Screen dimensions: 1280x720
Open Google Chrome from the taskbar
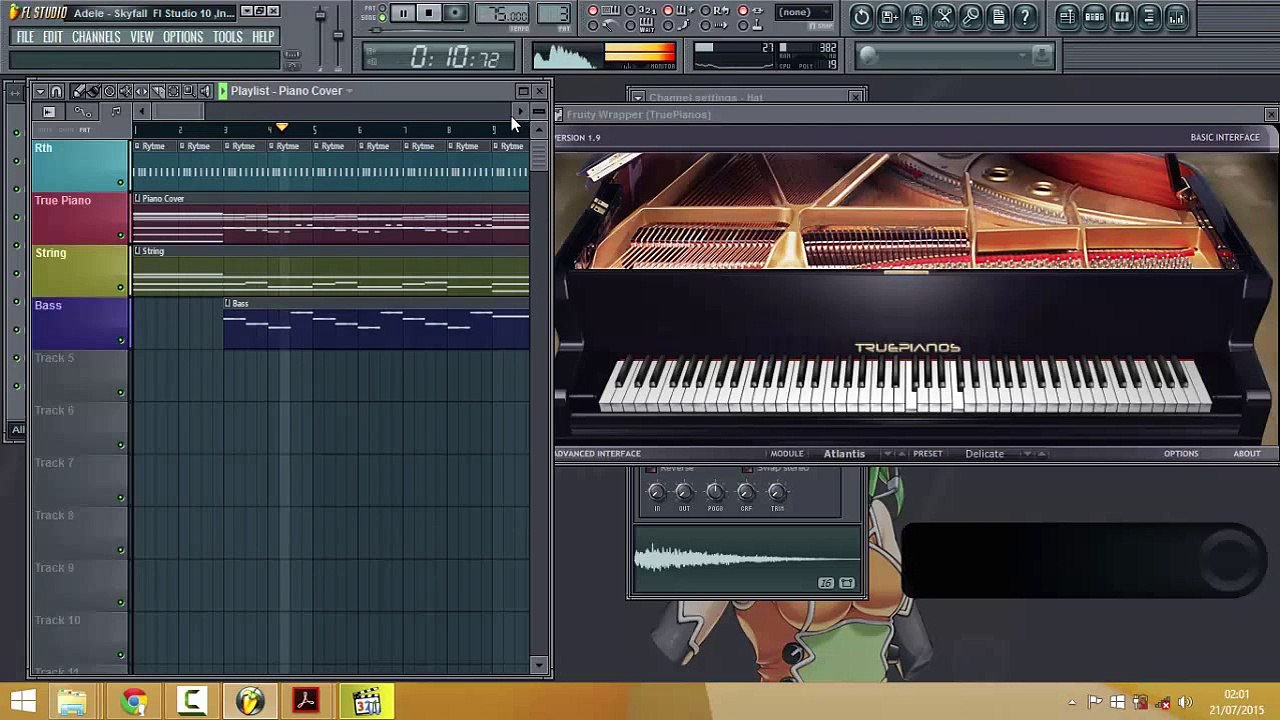134,702
